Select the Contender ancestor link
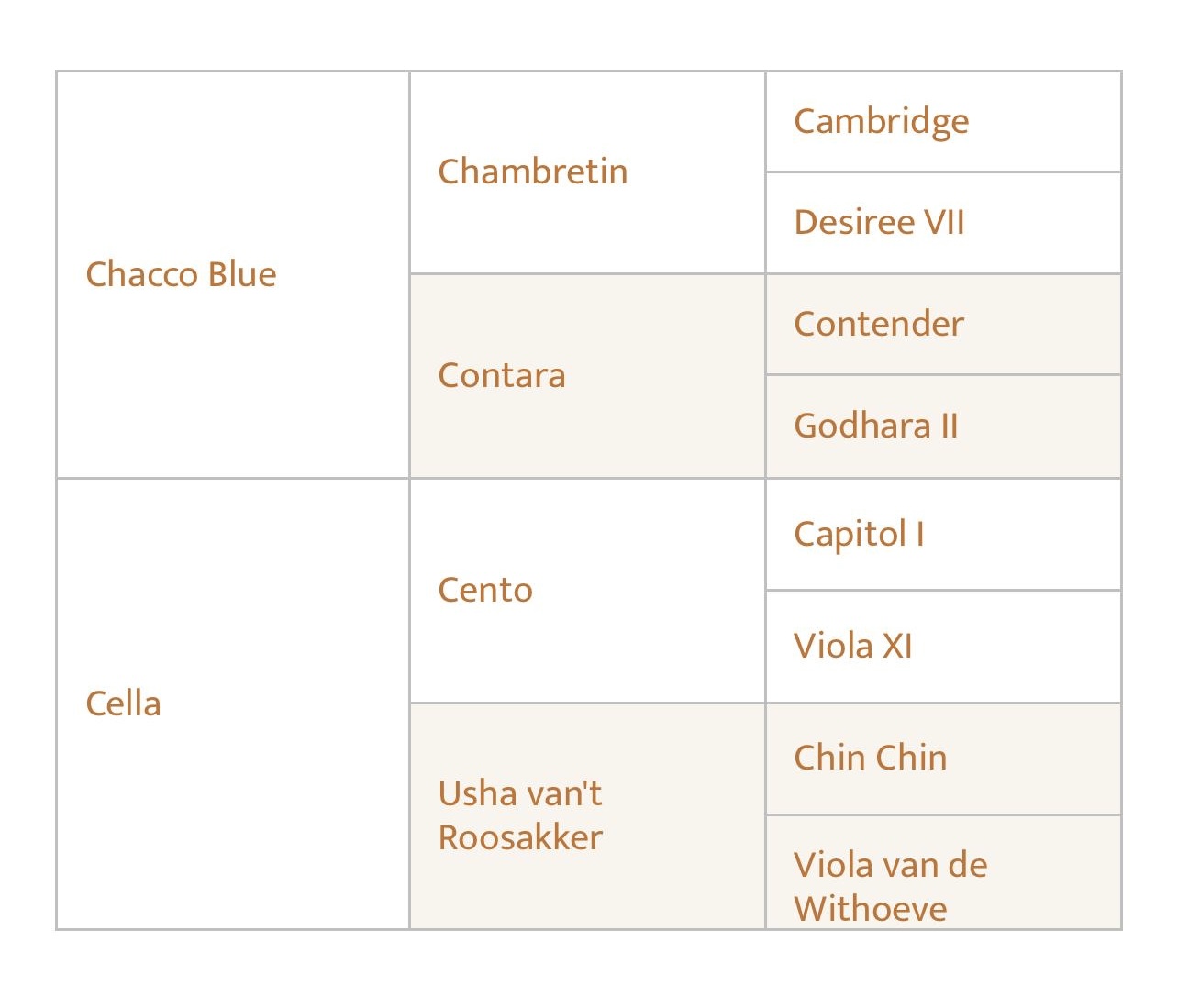 point(879,324)
